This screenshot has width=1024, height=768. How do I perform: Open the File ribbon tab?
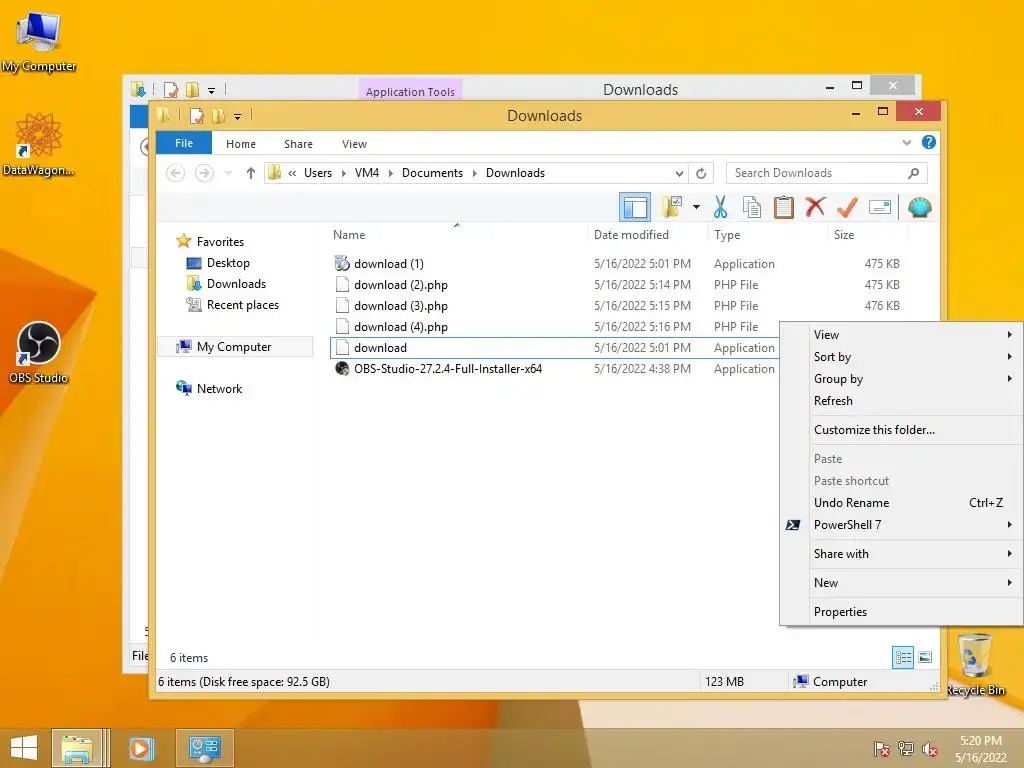184,143
